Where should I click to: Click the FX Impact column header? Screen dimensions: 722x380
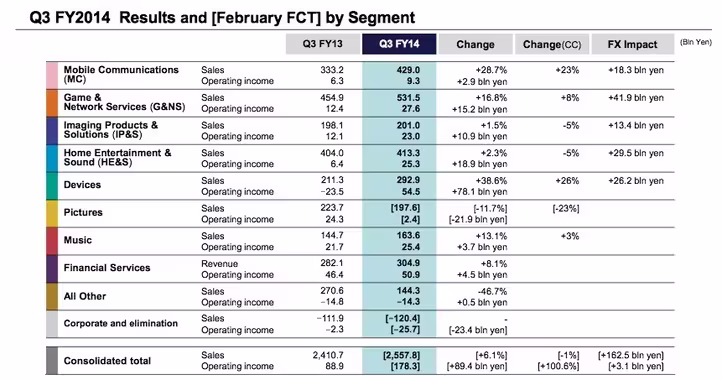click(x=632, y=44)
